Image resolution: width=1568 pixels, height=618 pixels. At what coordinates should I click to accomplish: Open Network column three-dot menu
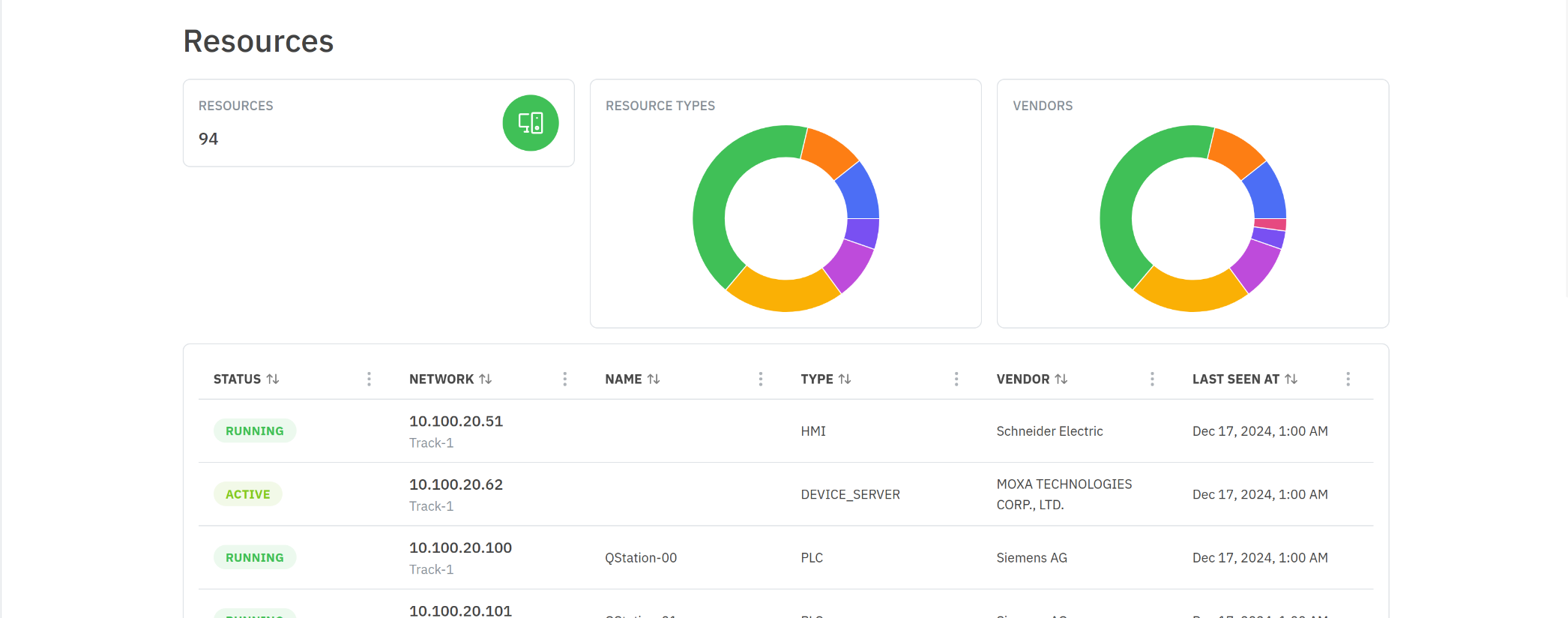(564, 379)
